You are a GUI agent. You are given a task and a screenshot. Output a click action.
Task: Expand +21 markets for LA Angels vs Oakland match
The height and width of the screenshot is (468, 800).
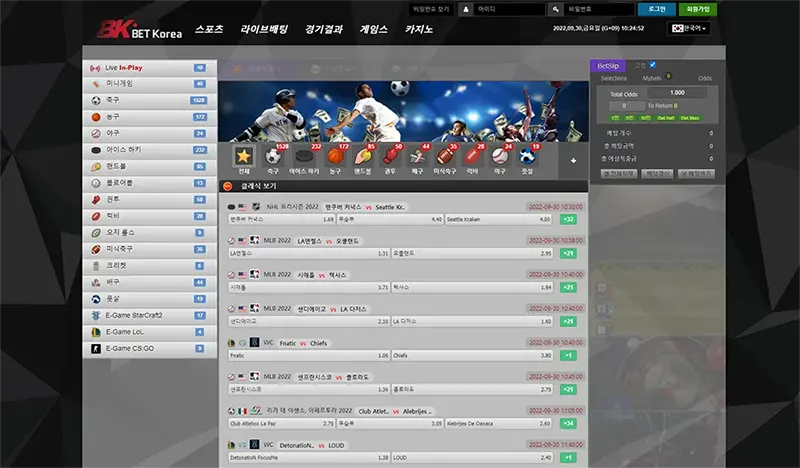click(568, 253)
